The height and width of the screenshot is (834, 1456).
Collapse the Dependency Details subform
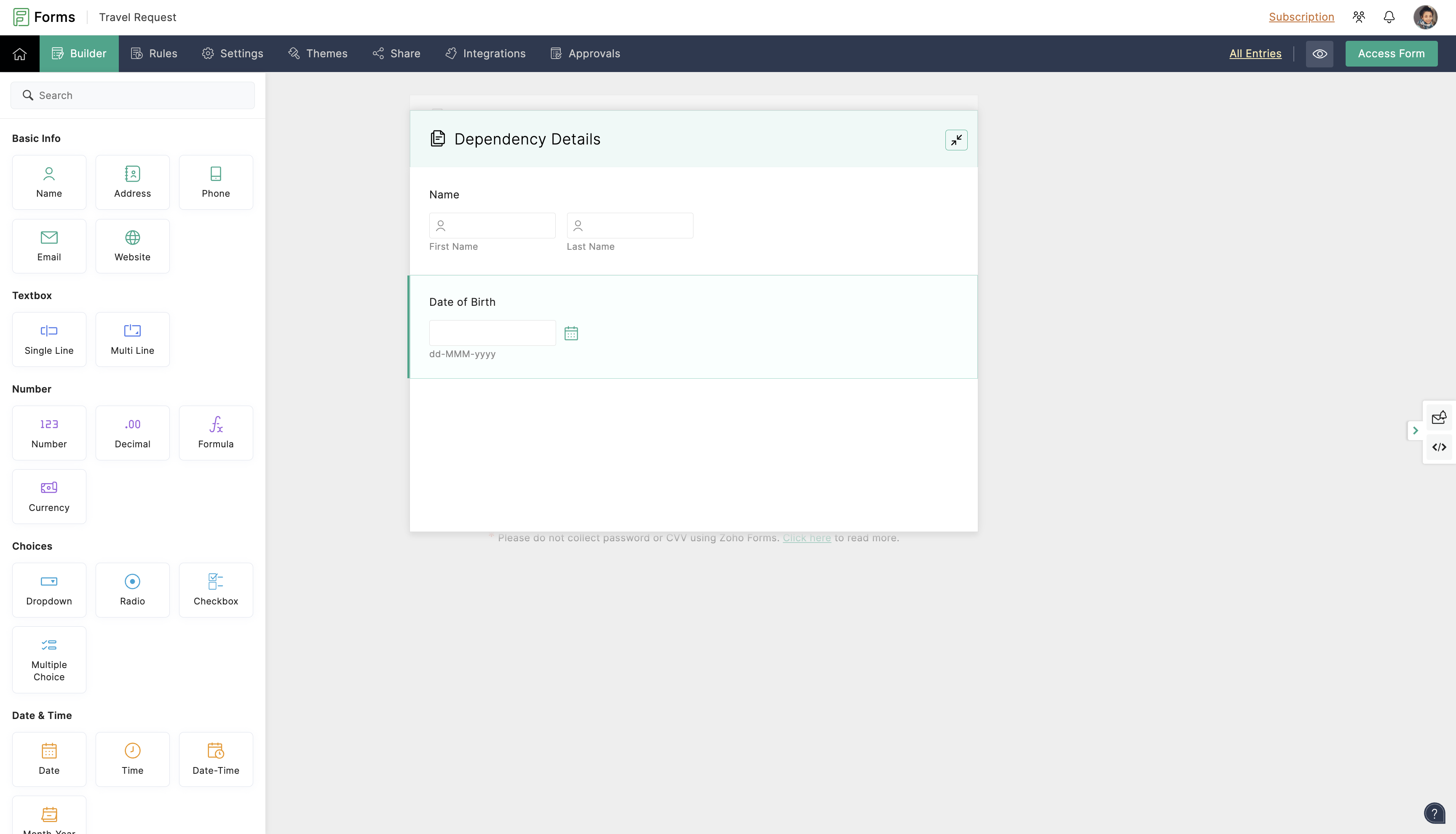click(x=956, y=140)
